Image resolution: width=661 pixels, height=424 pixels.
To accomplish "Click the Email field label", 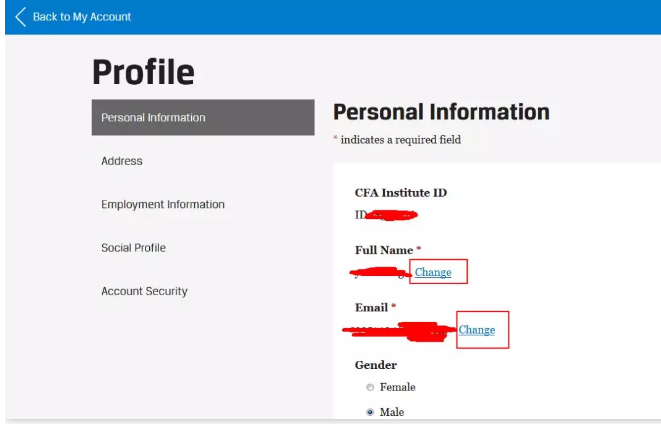I will pos(370,307).
